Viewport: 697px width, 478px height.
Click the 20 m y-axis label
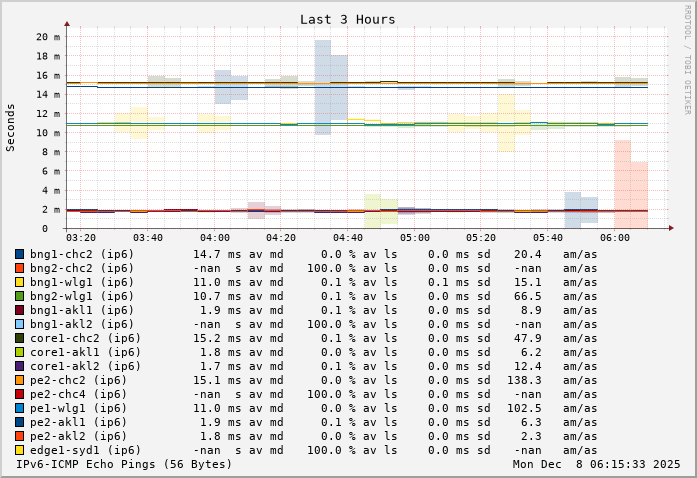pos(48,37)
